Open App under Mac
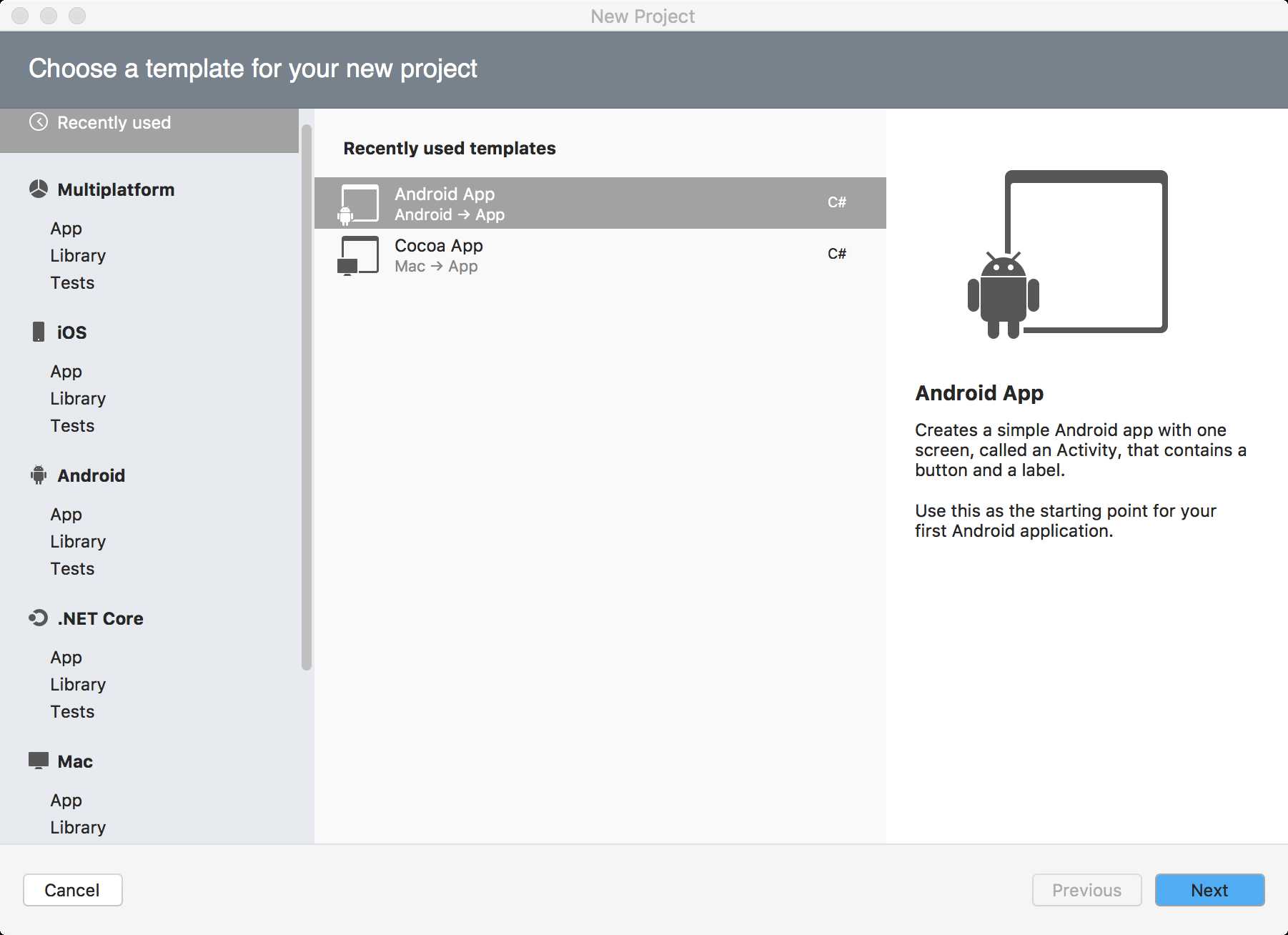 point(66,801)
